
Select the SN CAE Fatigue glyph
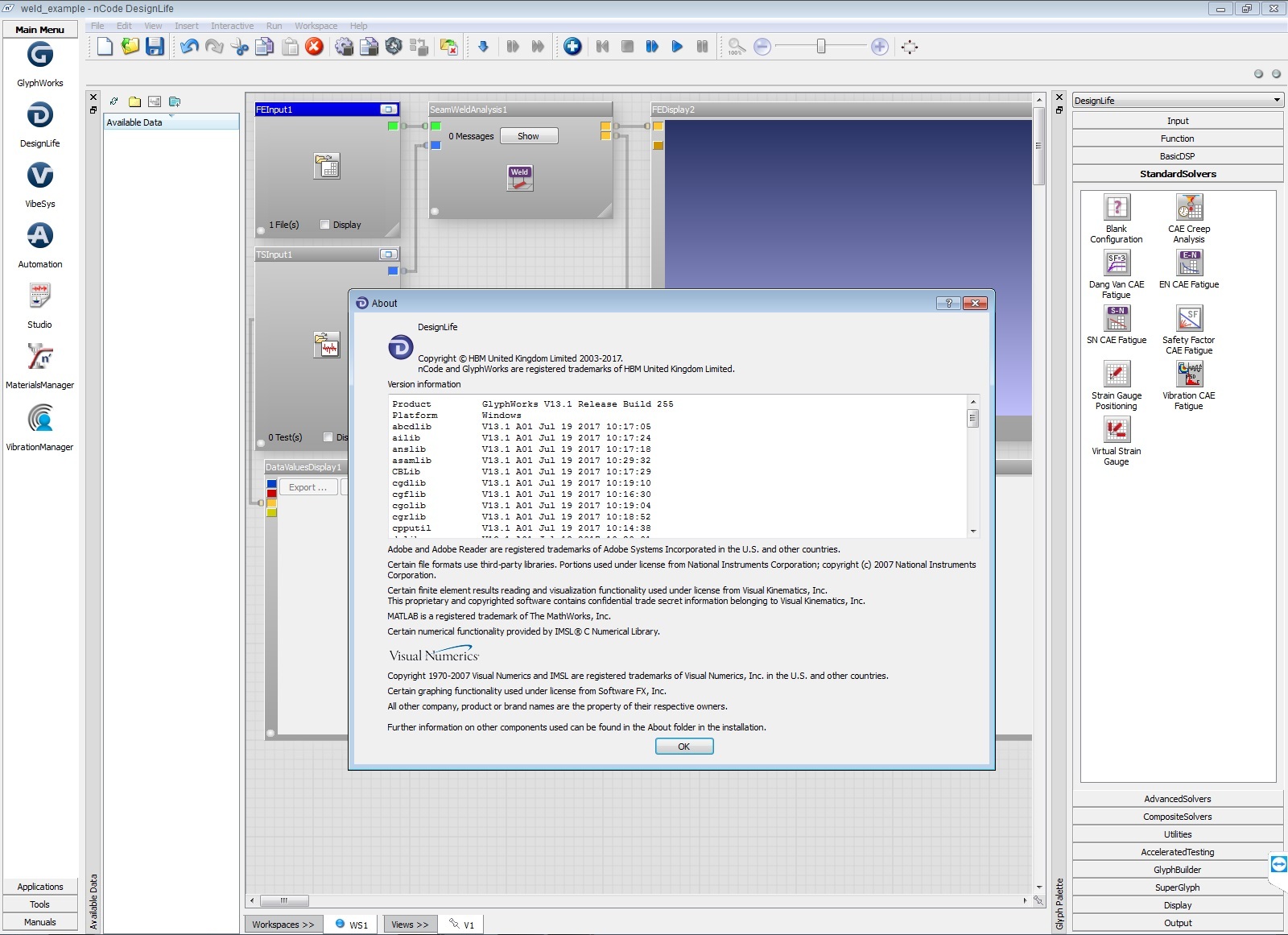click(x=1117, y=319)
